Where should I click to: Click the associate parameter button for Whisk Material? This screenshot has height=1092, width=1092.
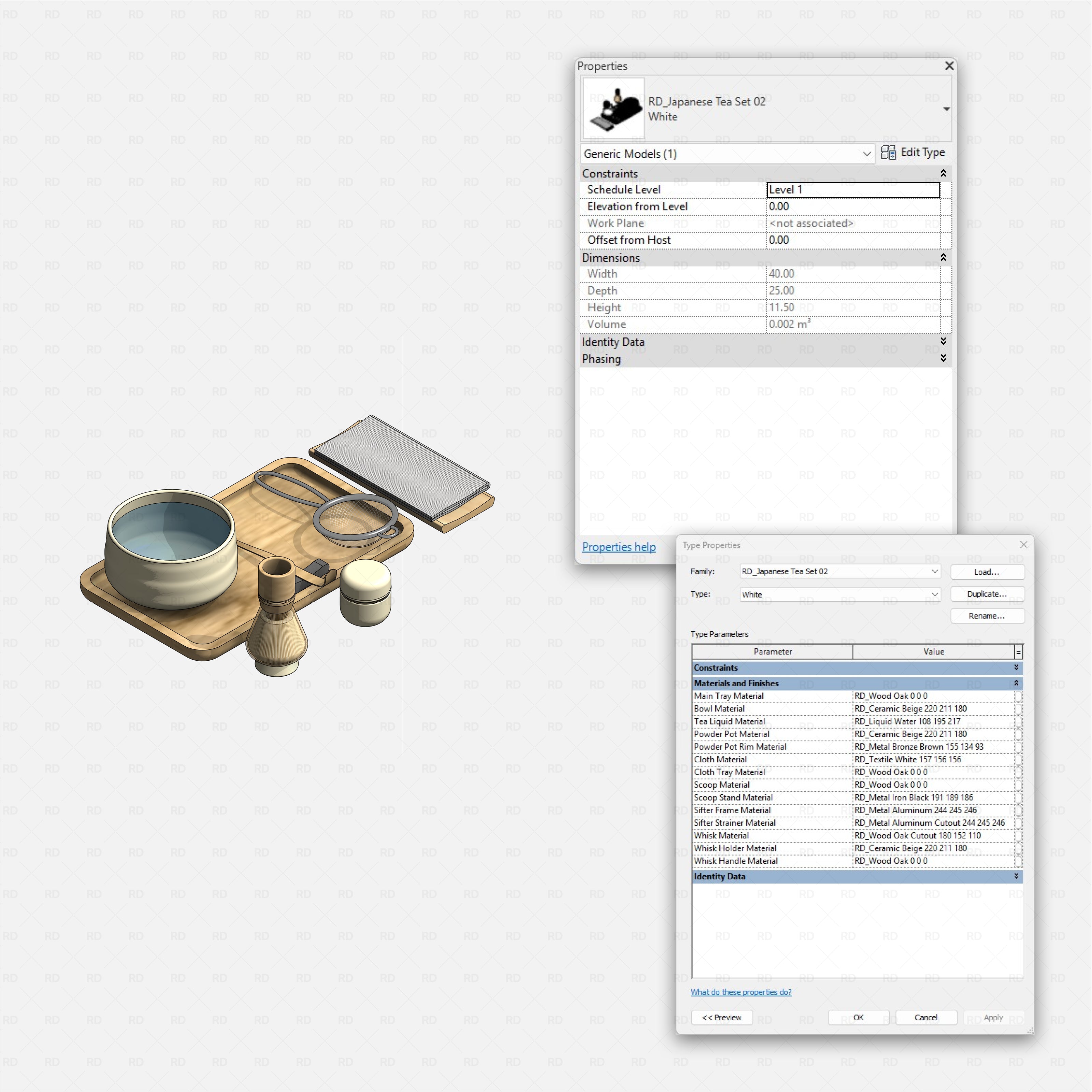tap(1019, 836)
